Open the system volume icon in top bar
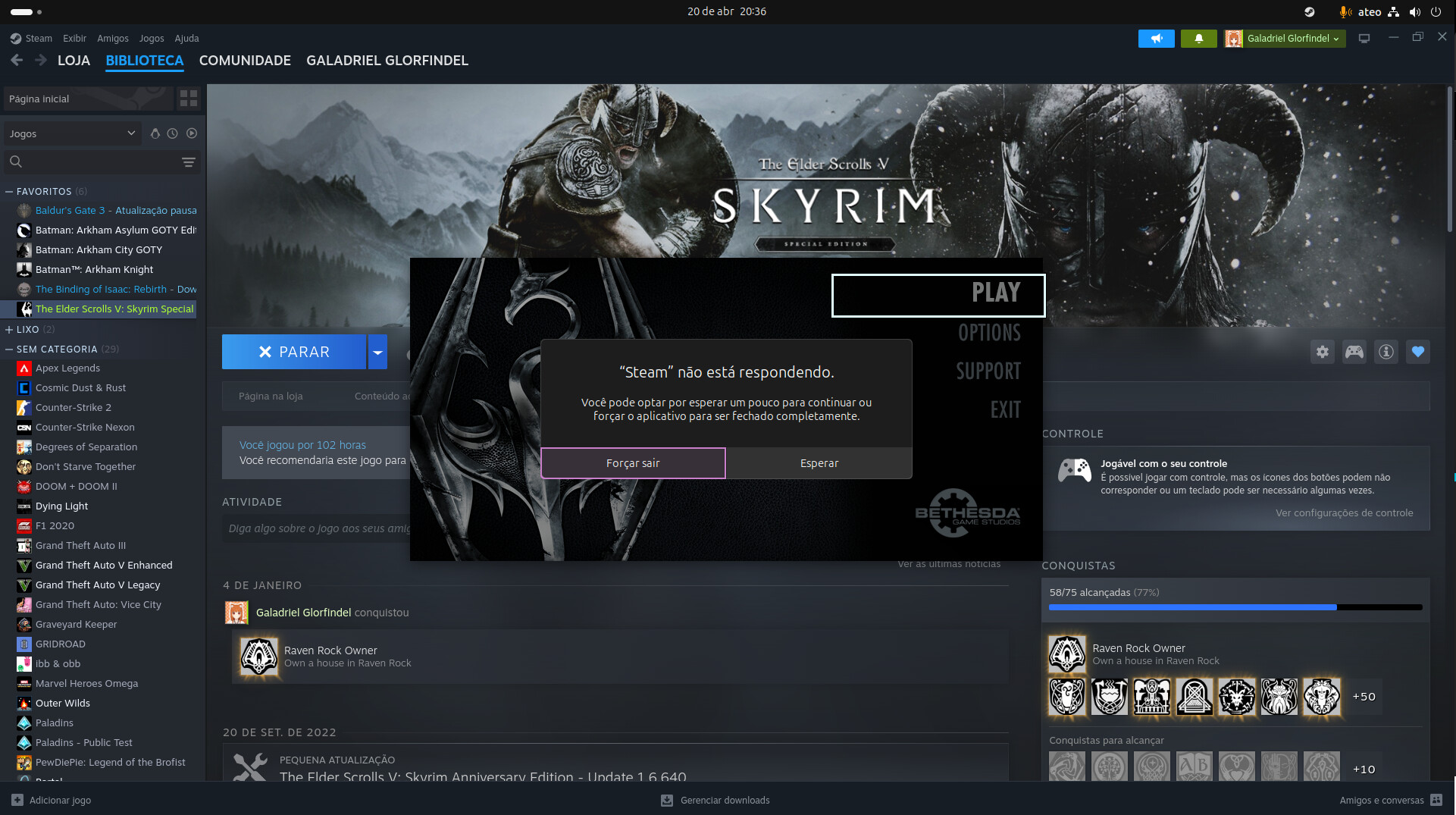 coord(1414,12)
